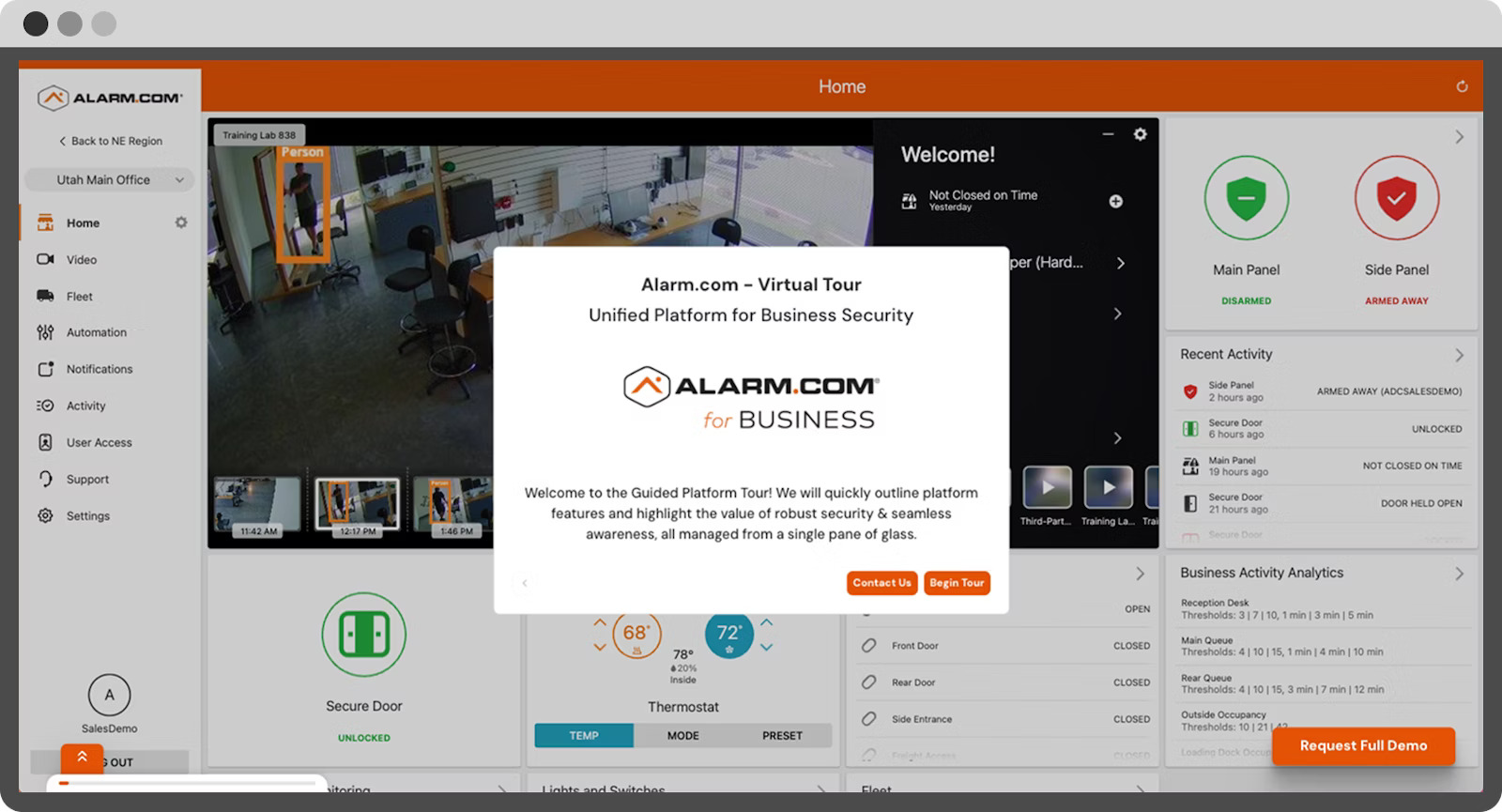Lower the heat setpoint arrow
The image size is (1502, 812).
click(x=600, y=647)
